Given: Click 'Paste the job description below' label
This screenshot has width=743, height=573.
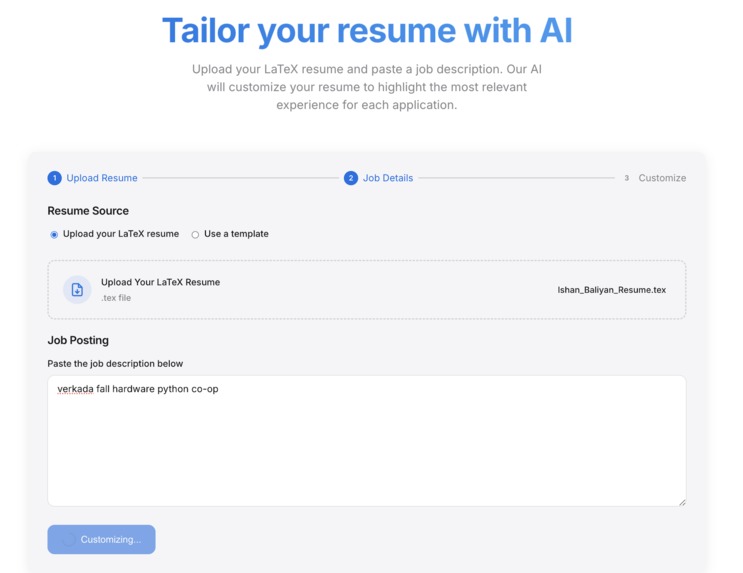Looking at the screenshot, I should (115, 364).
